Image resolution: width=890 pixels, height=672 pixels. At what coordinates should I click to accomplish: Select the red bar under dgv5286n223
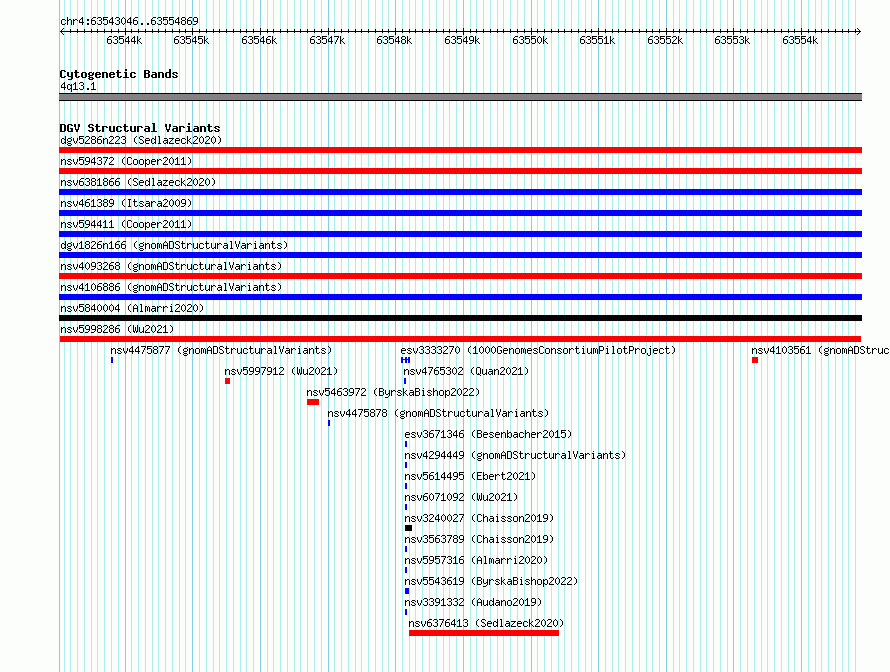(x=460, y=150)
